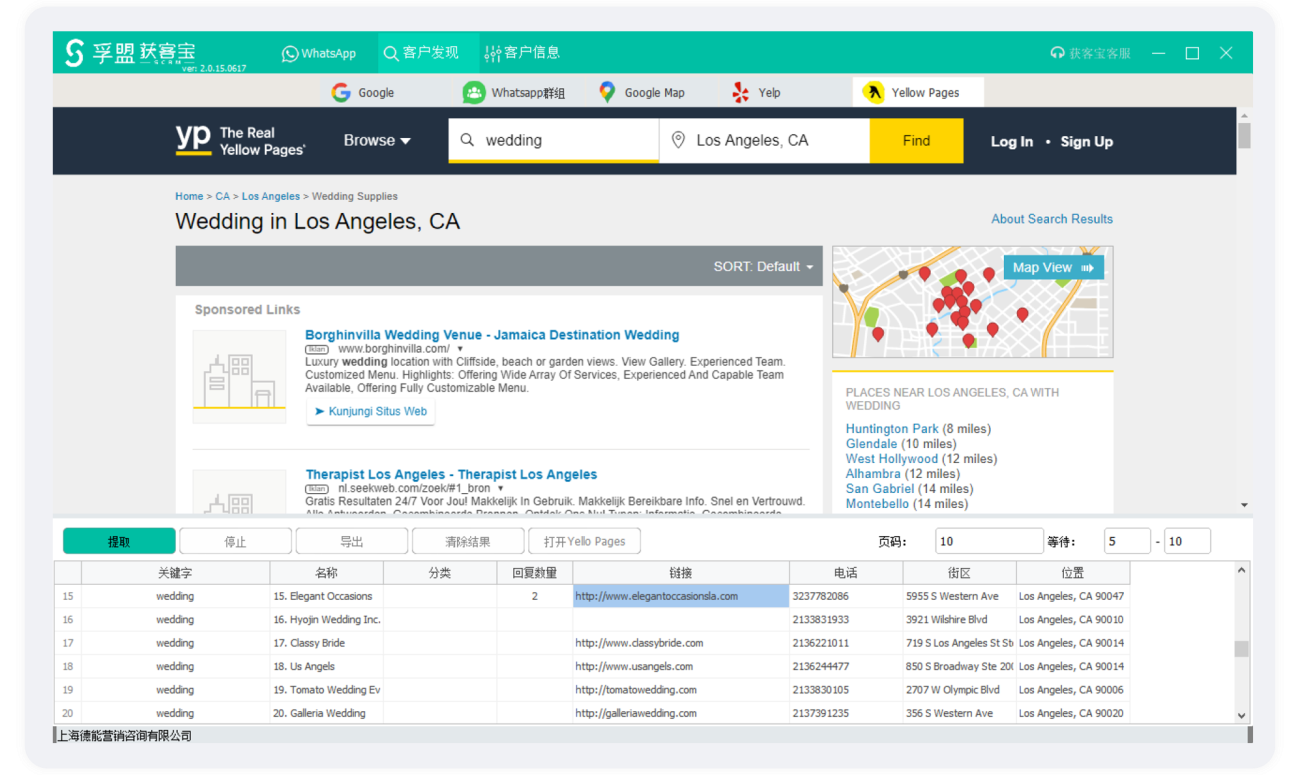Select the Google source tab

(363, 92)
